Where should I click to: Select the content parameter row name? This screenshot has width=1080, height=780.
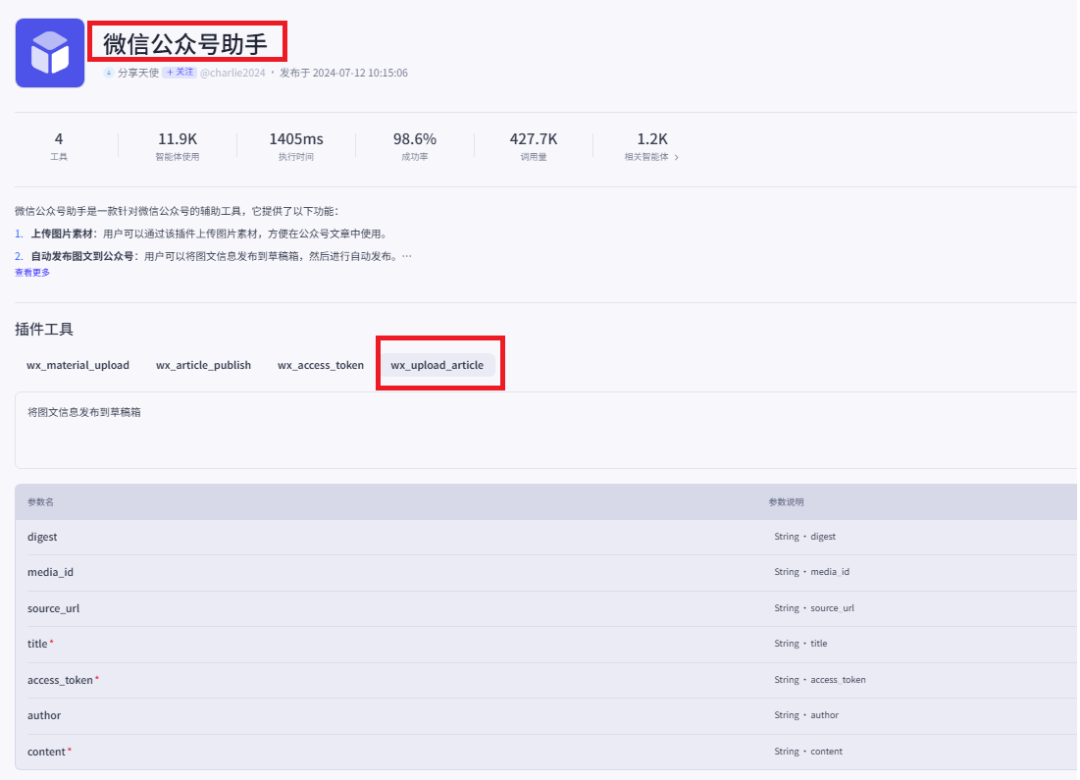click(49, 752)
